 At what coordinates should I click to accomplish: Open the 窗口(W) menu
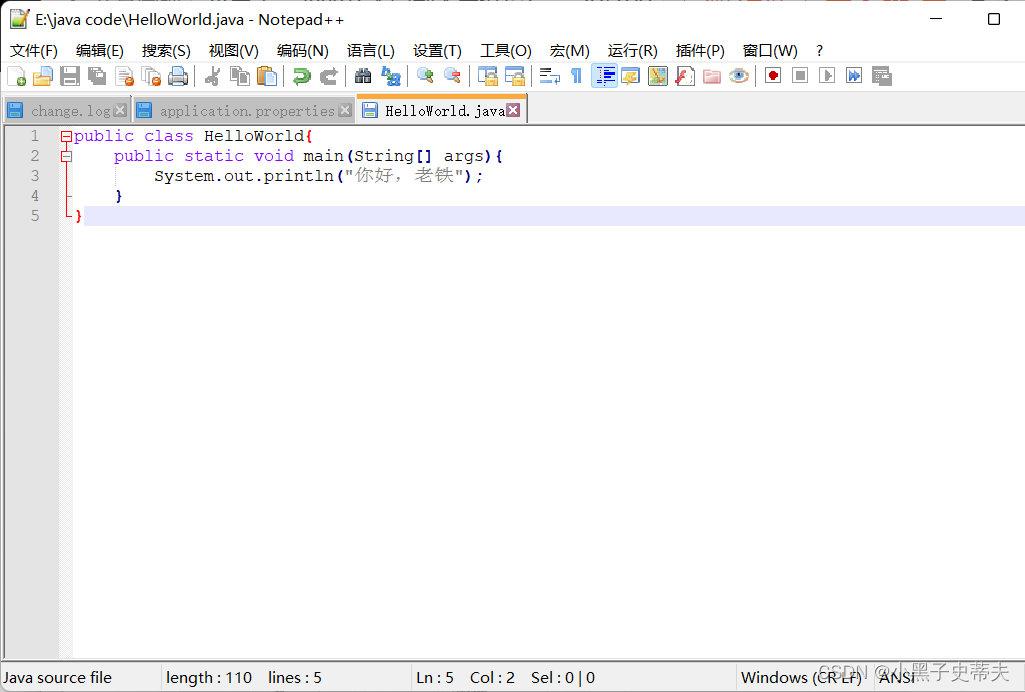(770, 51)
